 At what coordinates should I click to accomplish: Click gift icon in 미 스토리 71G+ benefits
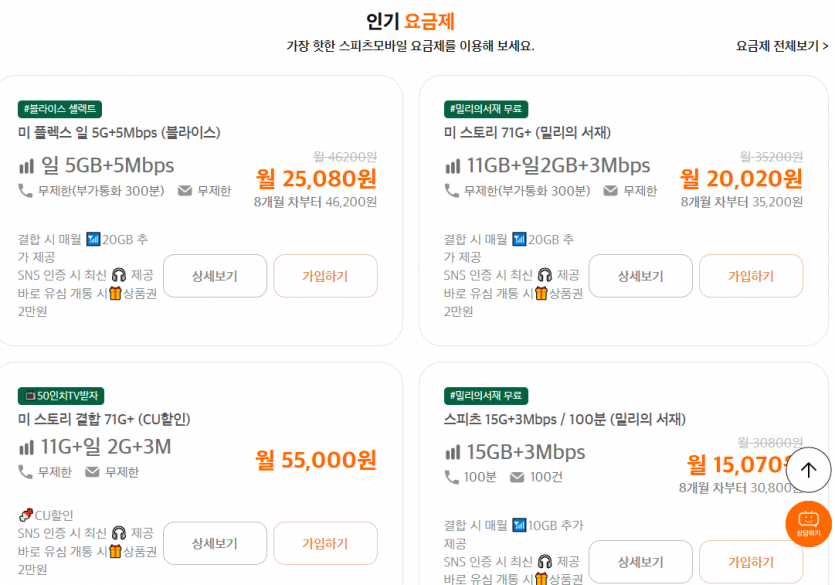point(541,293)
